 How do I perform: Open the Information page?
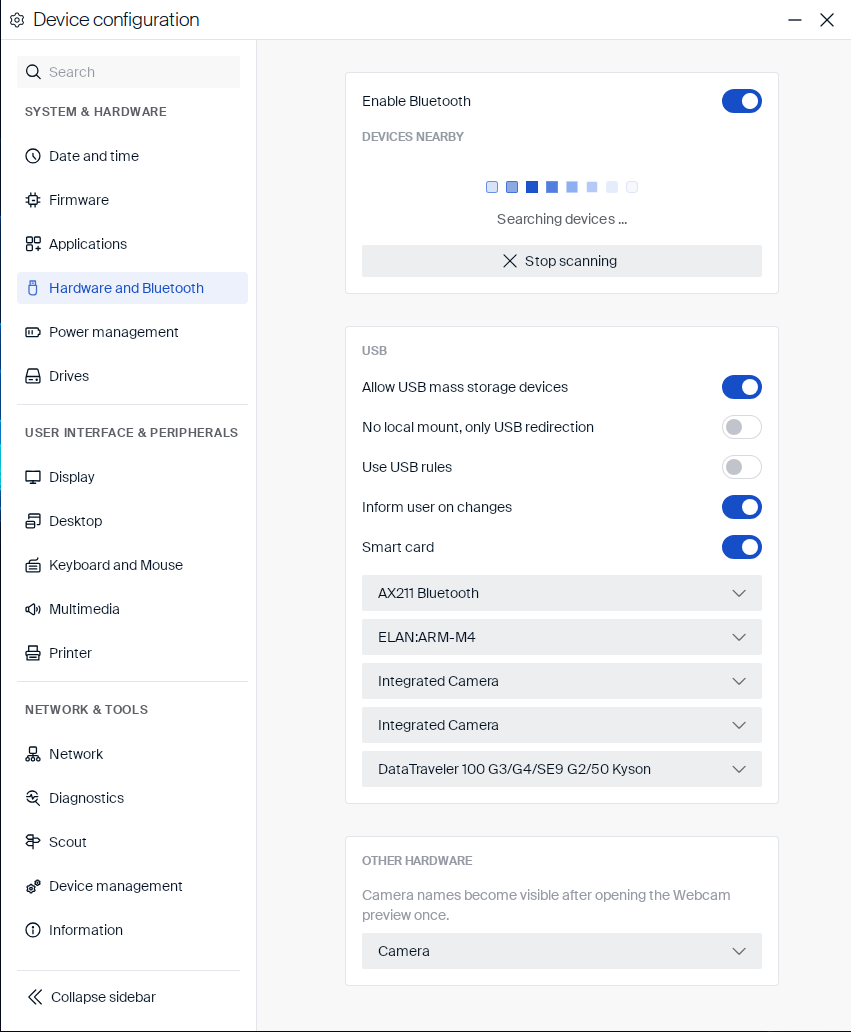pyautogui.click(x=132, y=930)
